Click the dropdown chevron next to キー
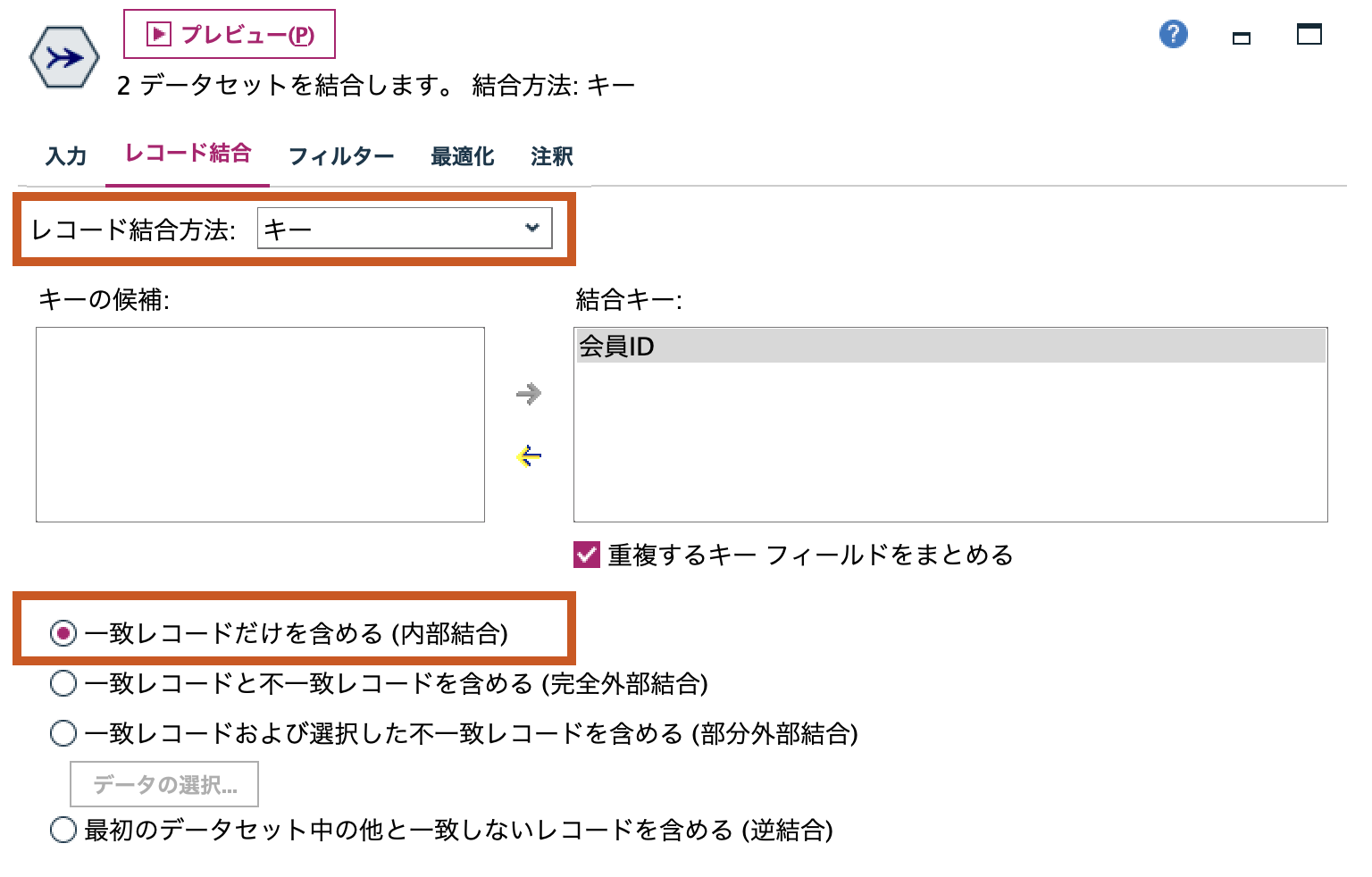 click(533, 228)
